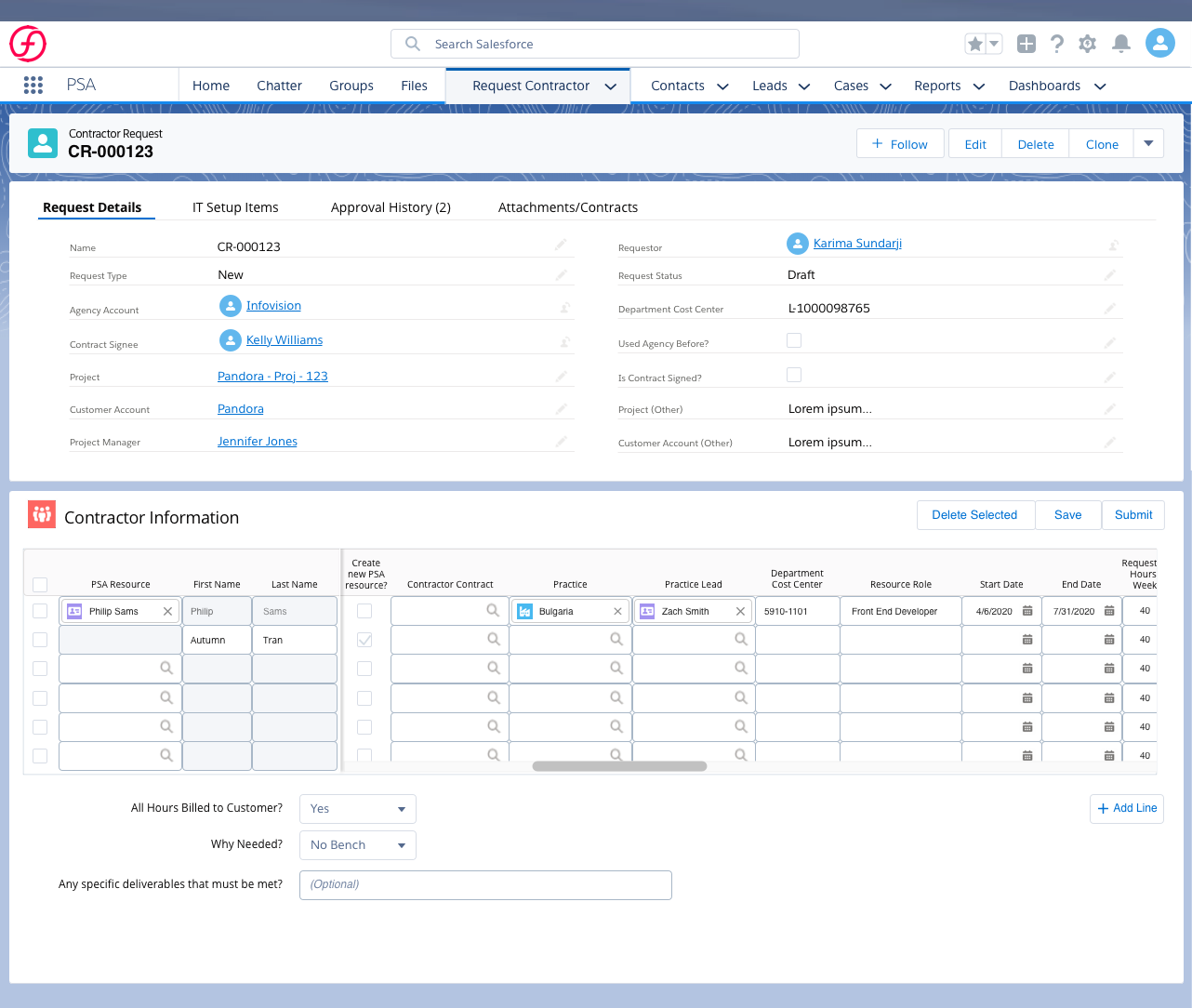This screenshot has height=1008, width=1192.
Task: Click the favorites star icon
Action: (x=974, y=44)
